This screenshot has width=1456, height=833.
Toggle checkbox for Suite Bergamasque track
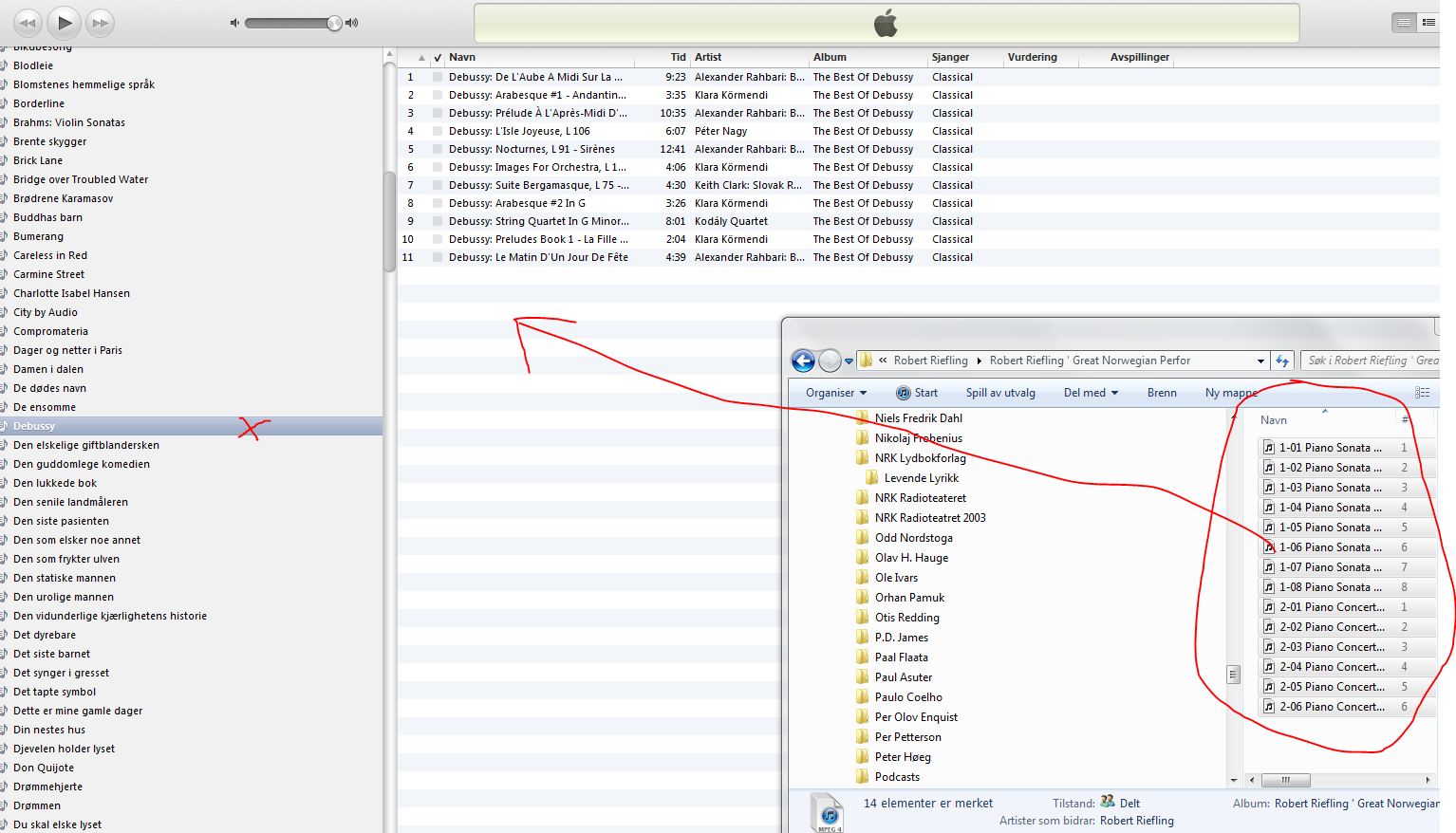click(438, 186)
